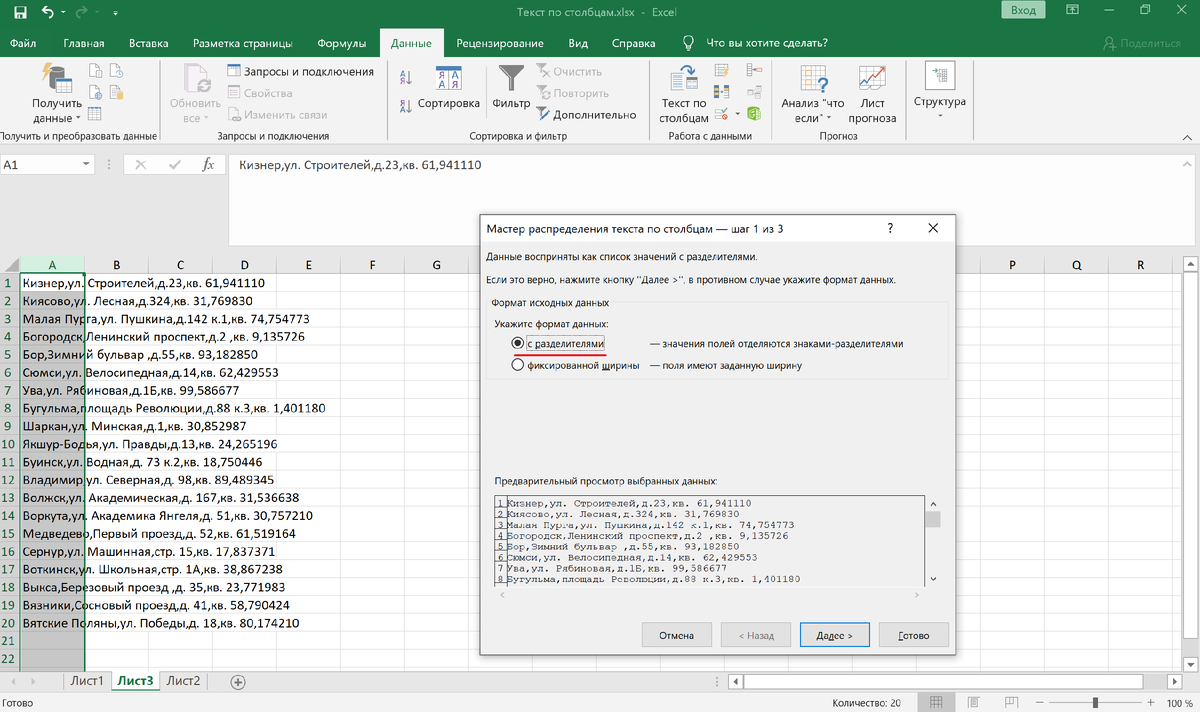Click the zoom in plus button

coord(1152,703)
